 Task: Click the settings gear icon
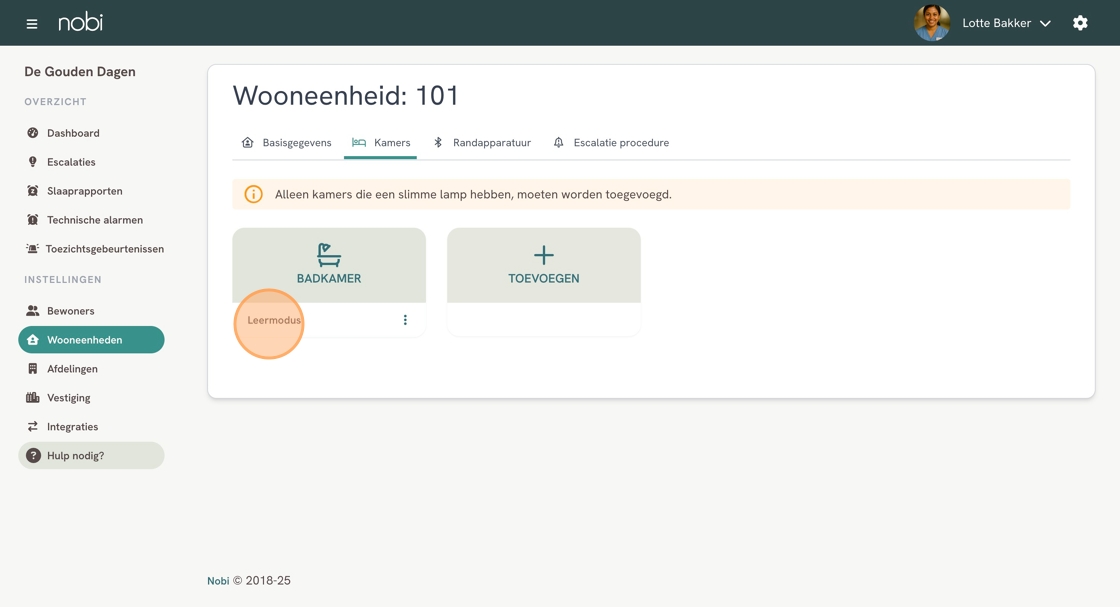pos(1080,23)
